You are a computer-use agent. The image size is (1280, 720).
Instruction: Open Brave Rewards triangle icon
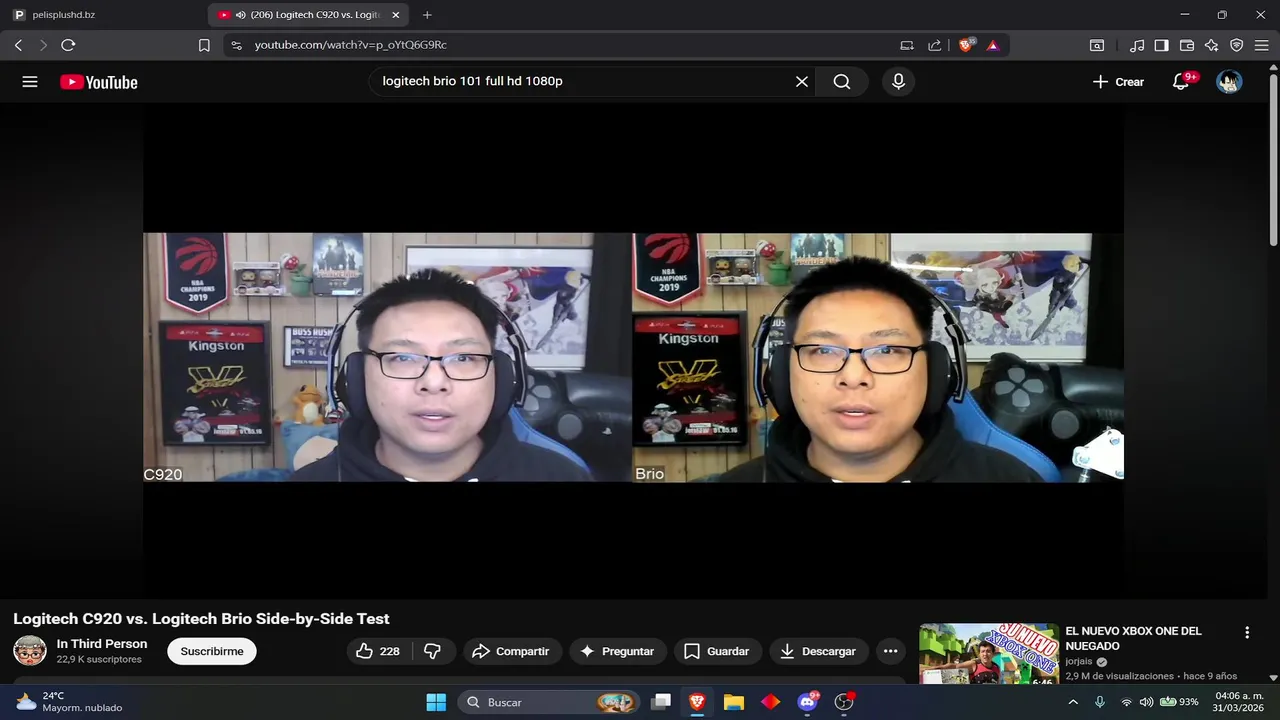[993, 45]
